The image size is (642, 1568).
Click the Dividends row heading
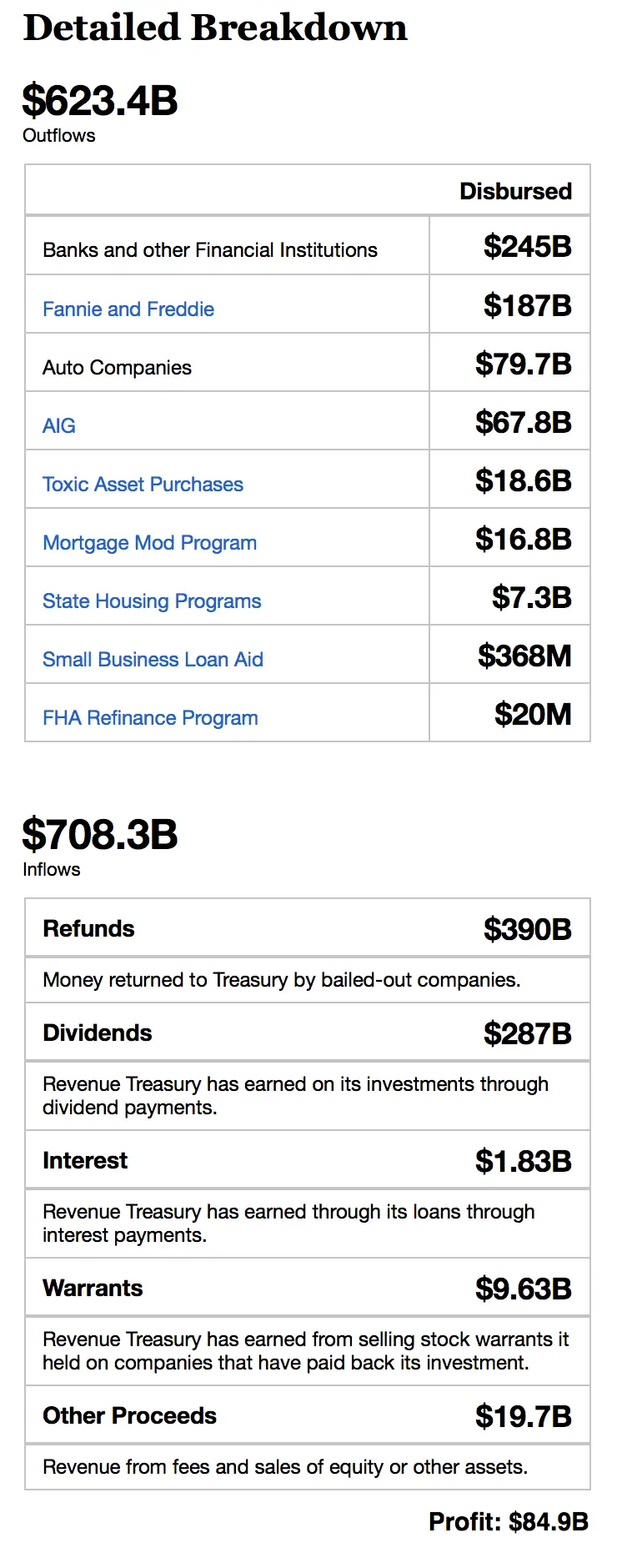click(x=98, y=1033)
